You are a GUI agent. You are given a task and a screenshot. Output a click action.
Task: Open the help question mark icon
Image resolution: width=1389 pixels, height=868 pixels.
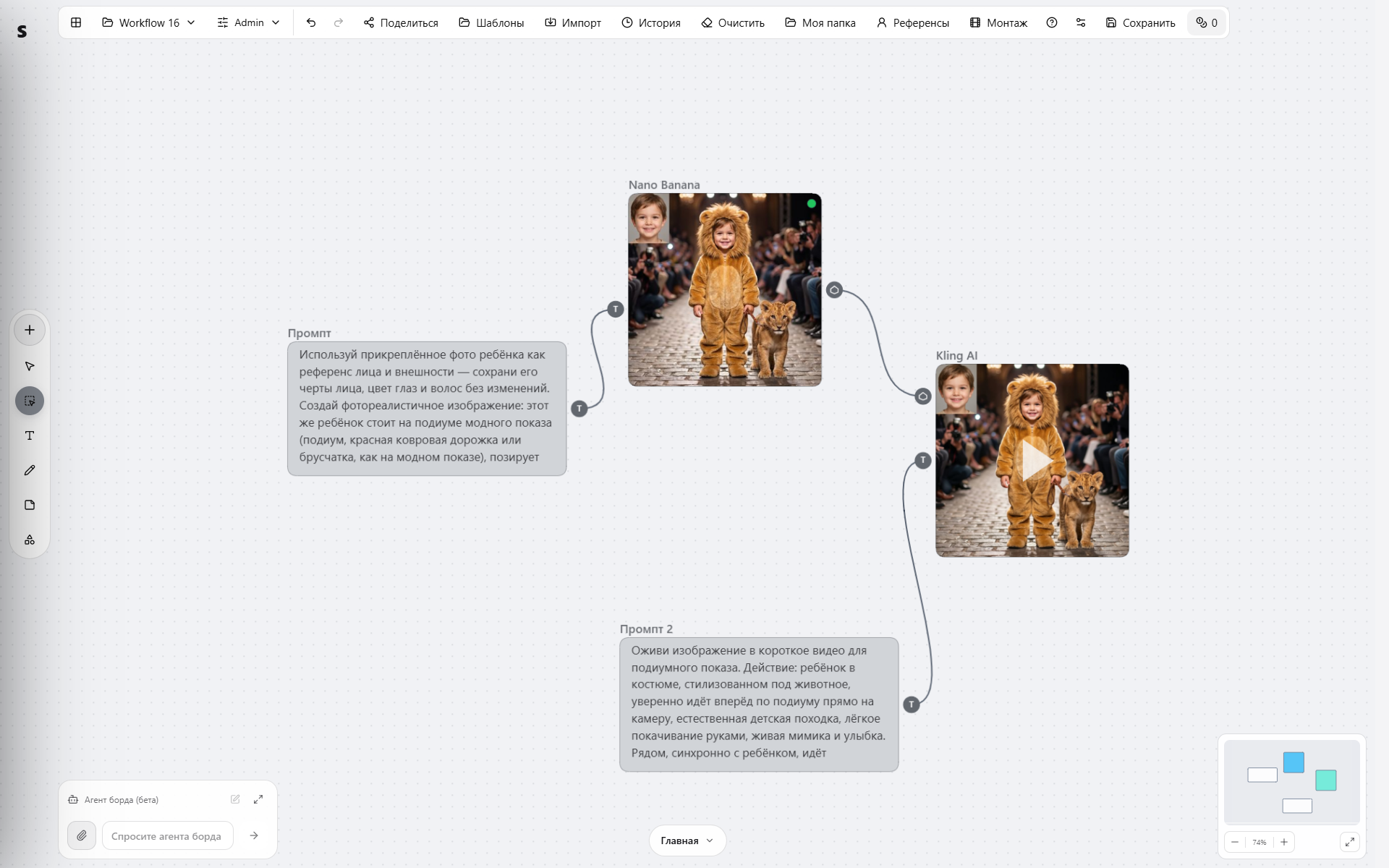point(1052,22)
